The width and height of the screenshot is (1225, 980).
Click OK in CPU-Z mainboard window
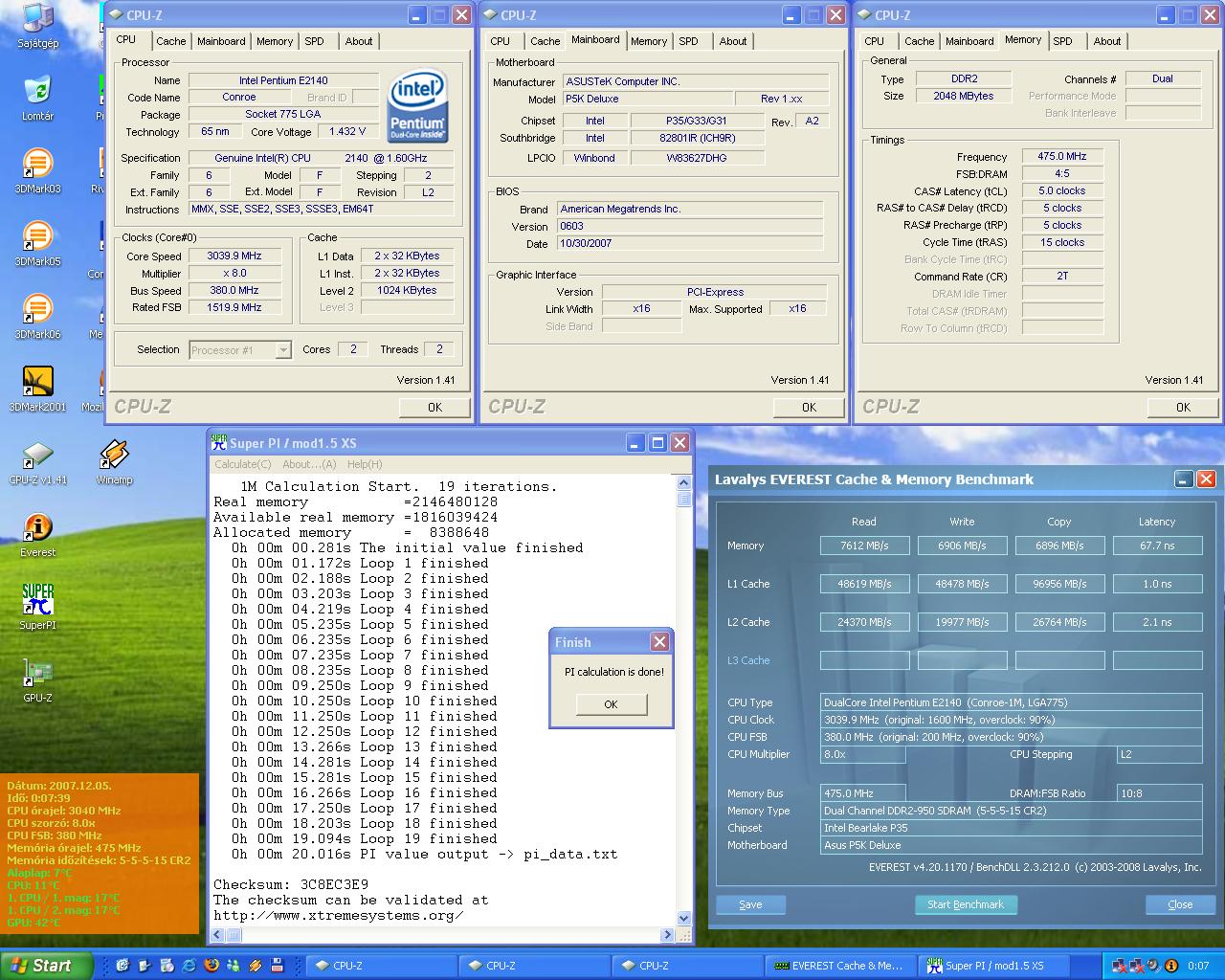coord(809,407)
